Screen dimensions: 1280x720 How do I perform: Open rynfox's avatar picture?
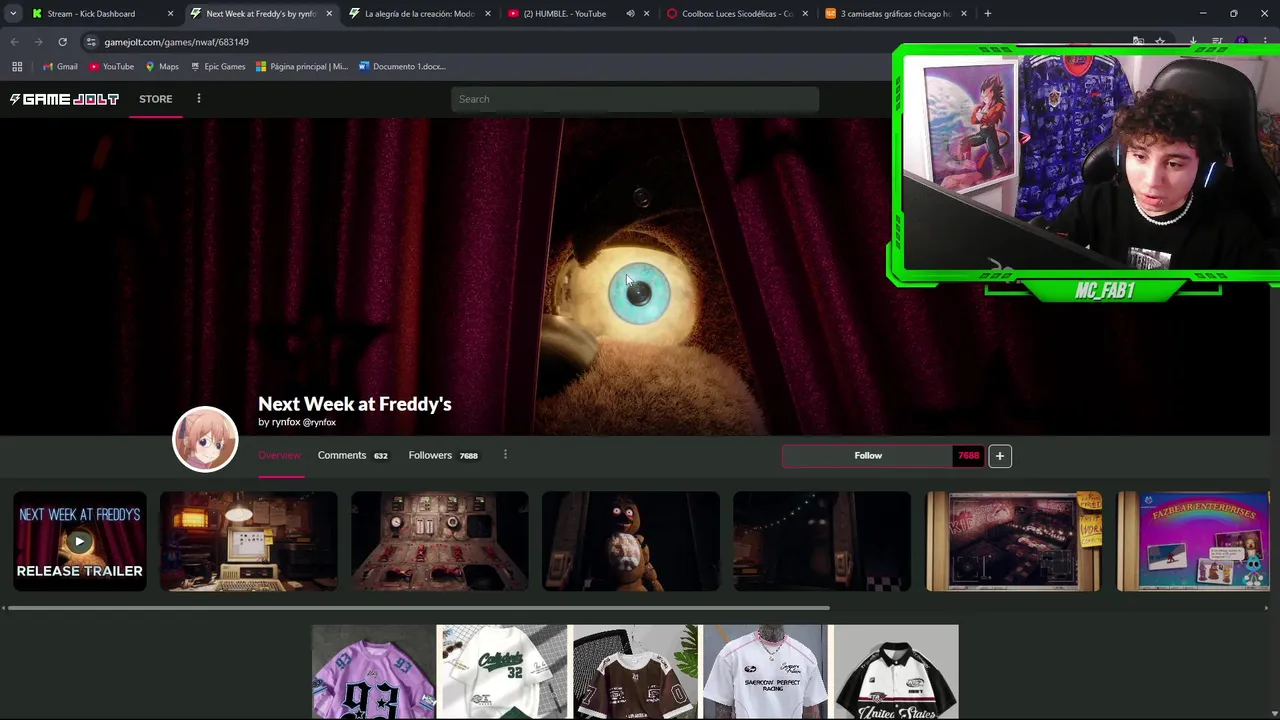click(x=205, y=439)
